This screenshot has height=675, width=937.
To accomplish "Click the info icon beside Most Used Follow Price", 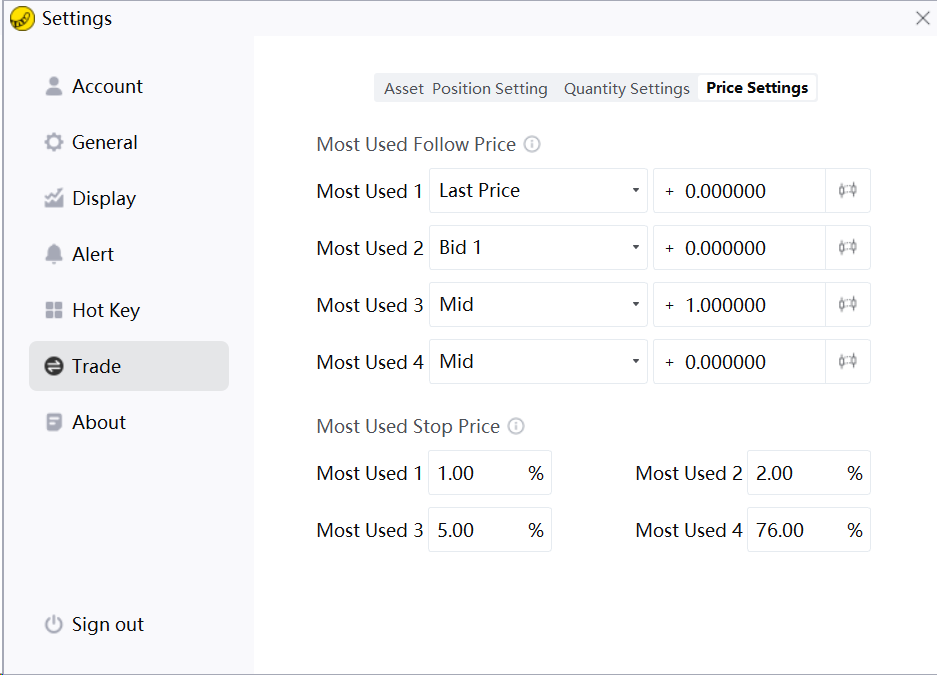I will [x=532, y=144].
